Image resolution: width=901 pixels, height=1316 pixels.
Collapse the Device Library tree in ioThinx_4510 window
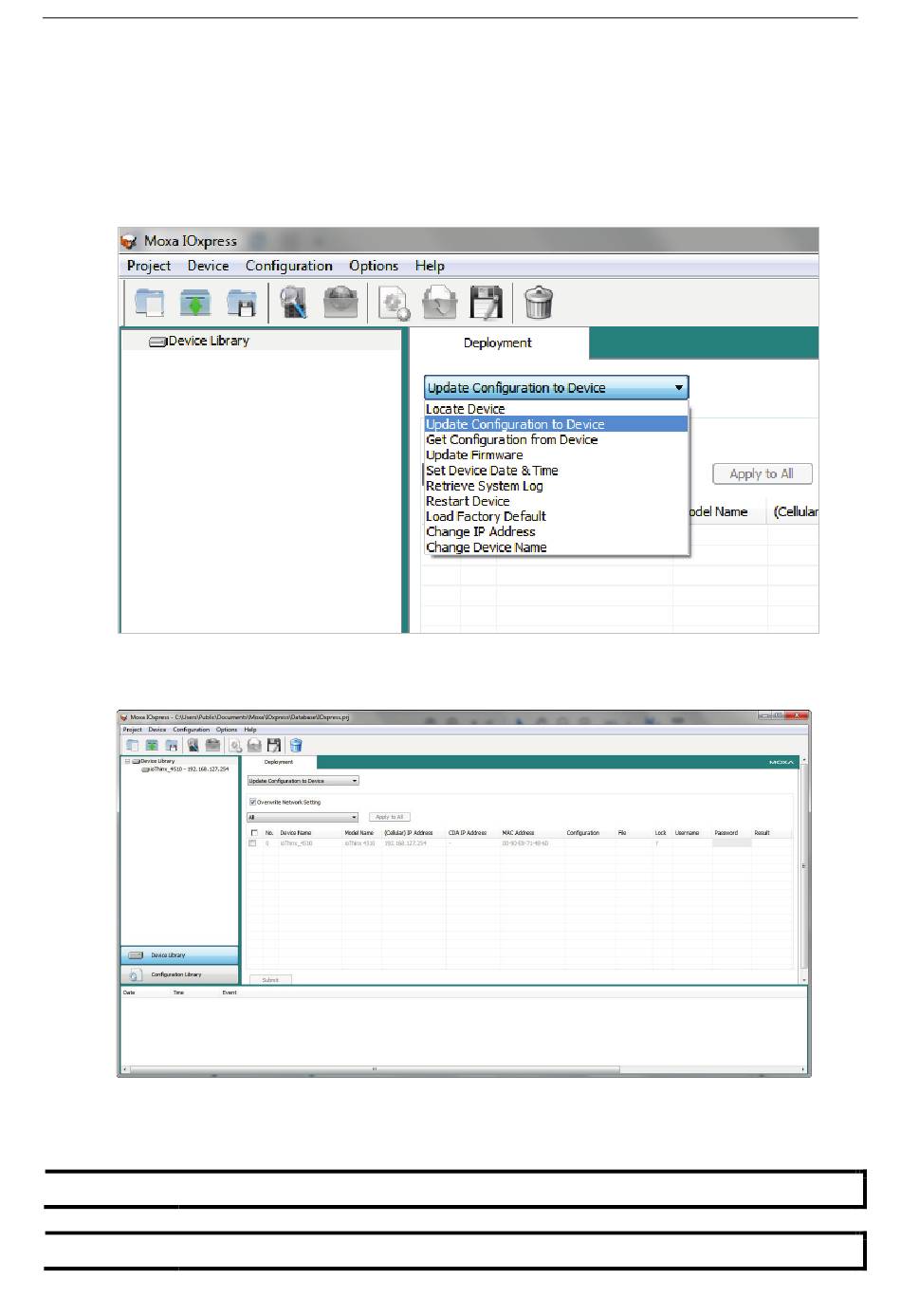point(127,761)
